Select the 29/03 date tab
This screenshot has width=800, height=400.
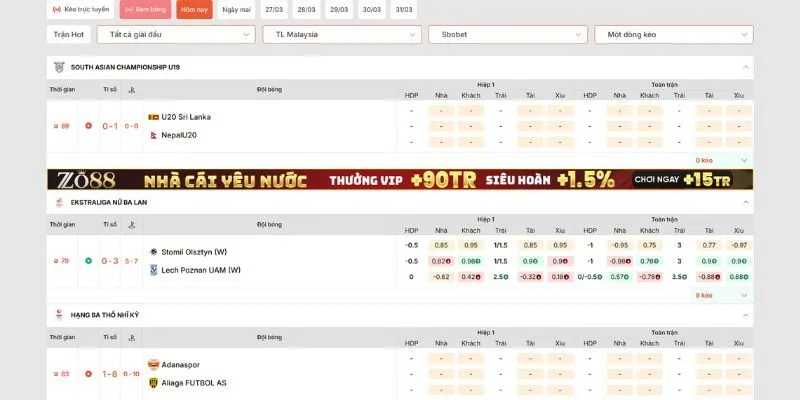(x=339, y=9)
